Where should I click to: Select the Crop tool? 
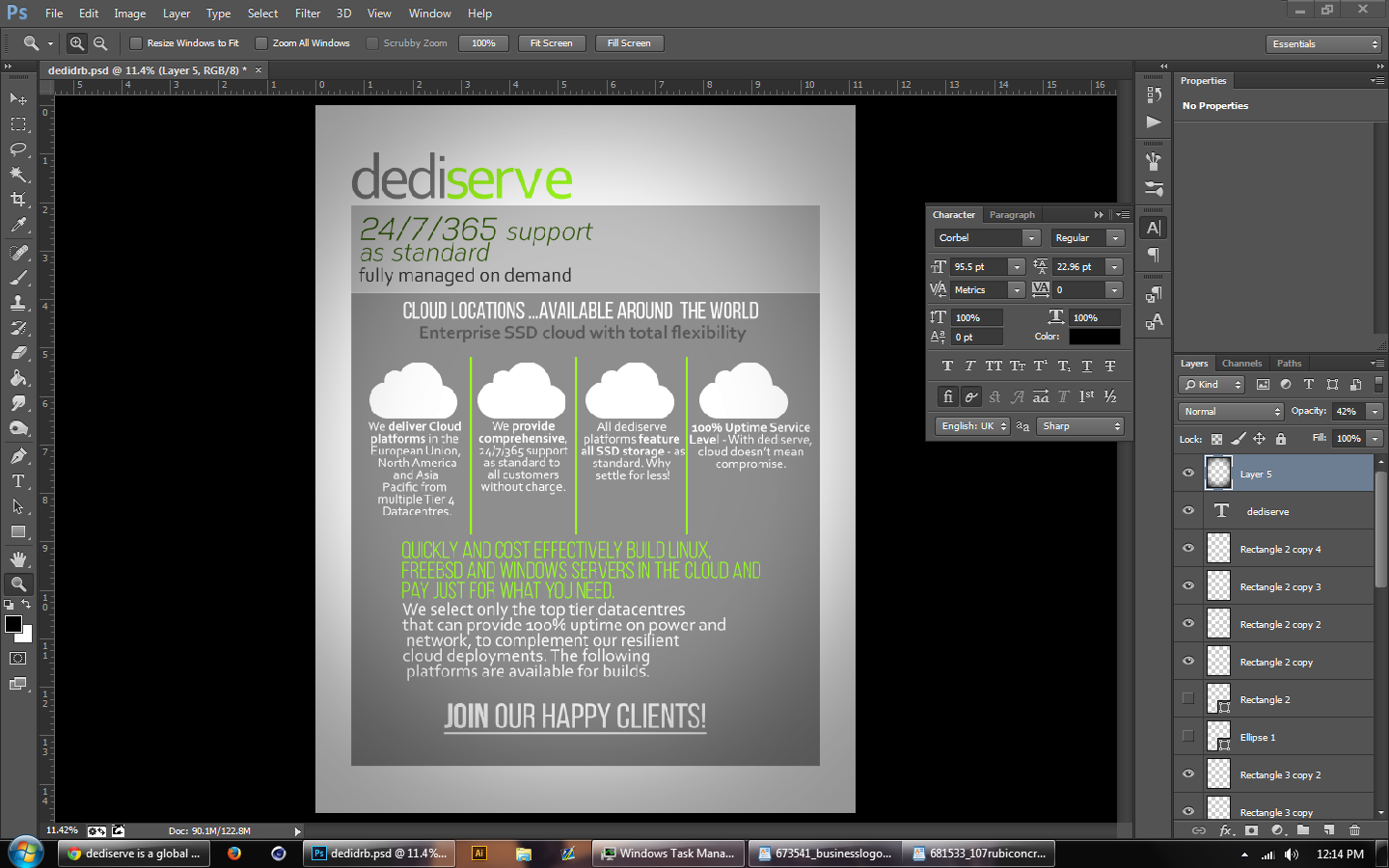click(x=18, y=200)
